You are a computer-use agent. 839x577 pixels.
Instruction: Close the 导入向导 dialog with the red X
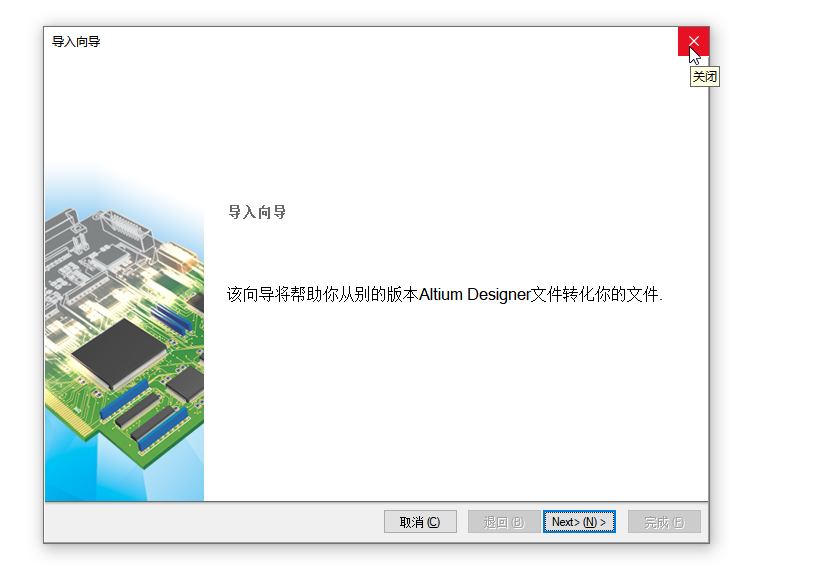693,41
